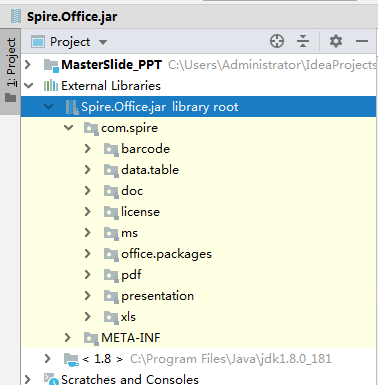Click the 1: Project side tab
Viewport: 378px width, 385px height.
coord(11,71)
